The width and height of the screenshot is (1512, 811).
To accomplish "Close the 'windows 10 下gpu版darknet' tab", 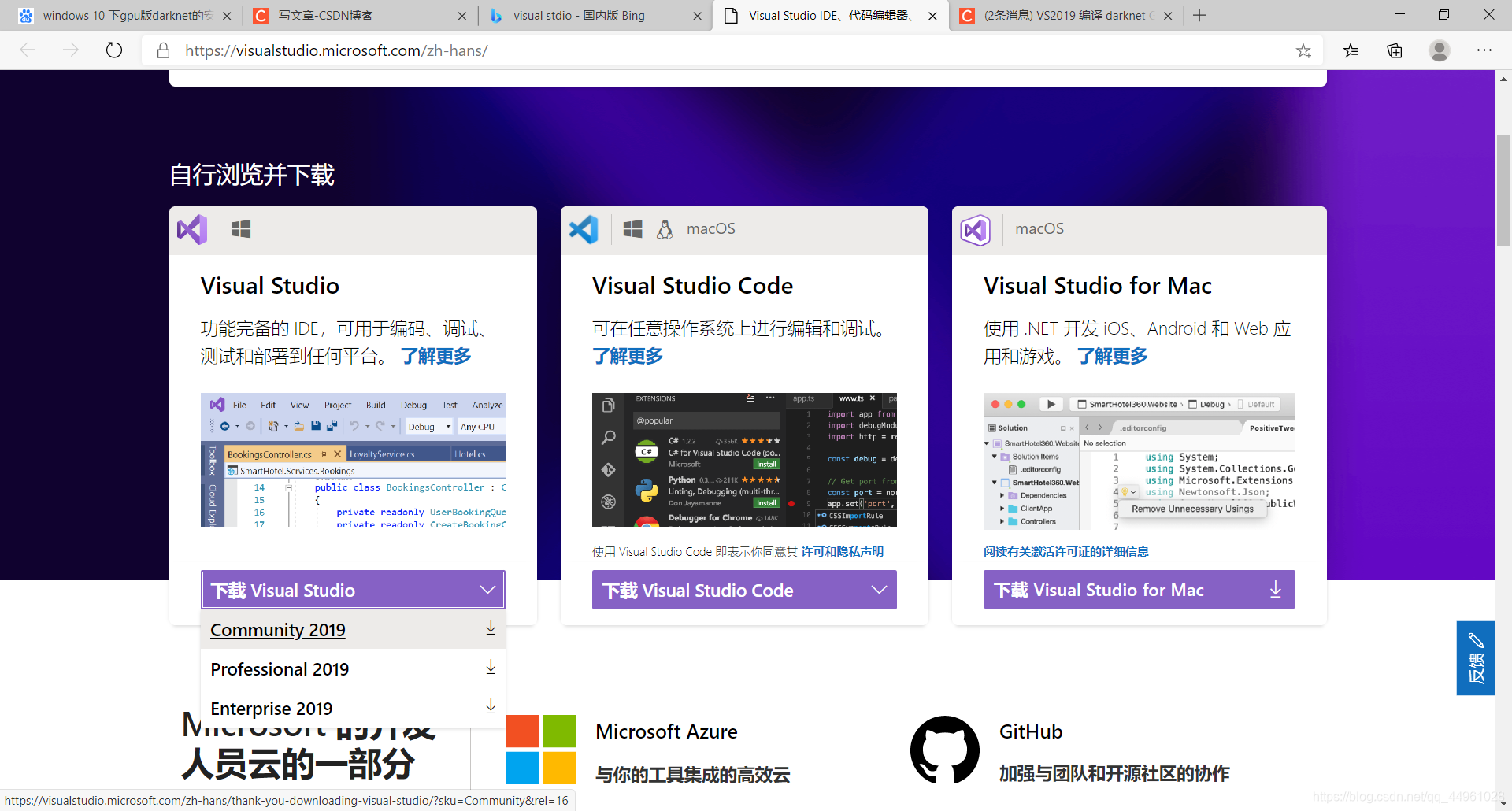I will [x=227, y=16].
